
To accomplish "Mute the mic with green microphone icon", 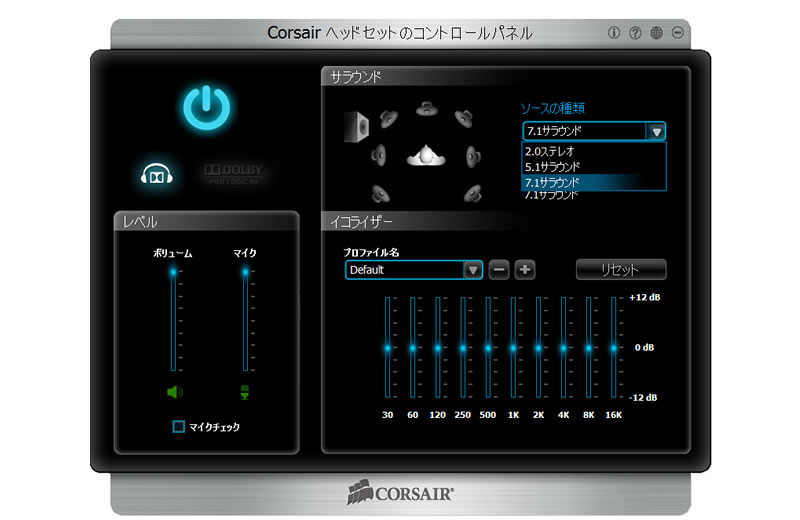I will pyautogui.click(x=245, y=392).
